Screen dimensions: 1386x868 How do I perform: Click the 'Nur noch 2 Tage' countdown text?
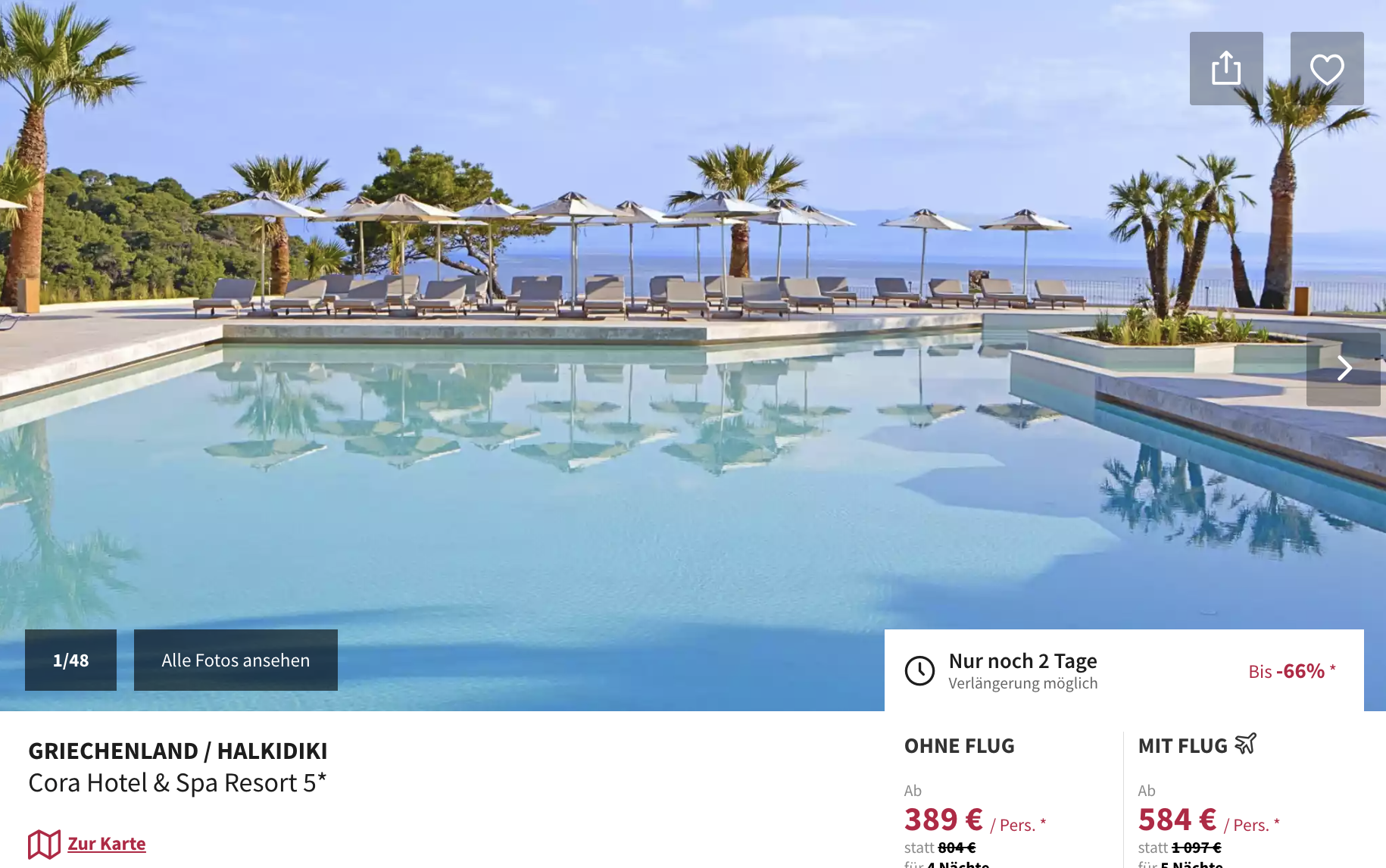click(1022, 661)
